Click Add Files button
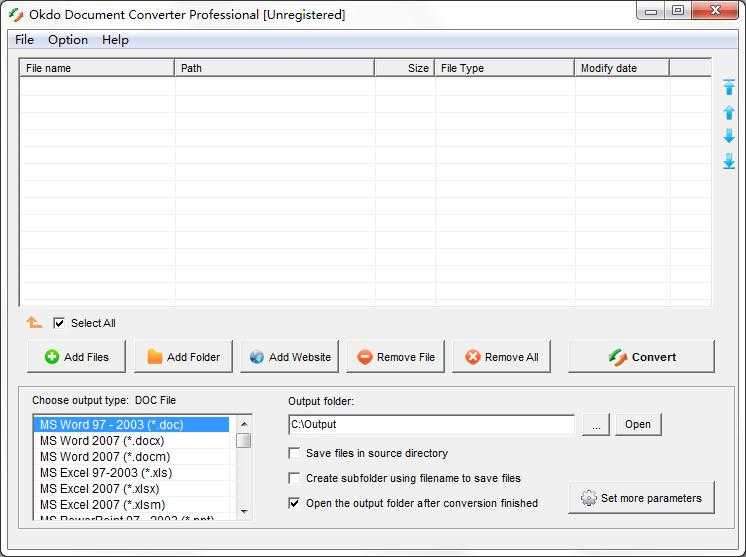The height and width of the screenshot is (557, 746). 76,357
